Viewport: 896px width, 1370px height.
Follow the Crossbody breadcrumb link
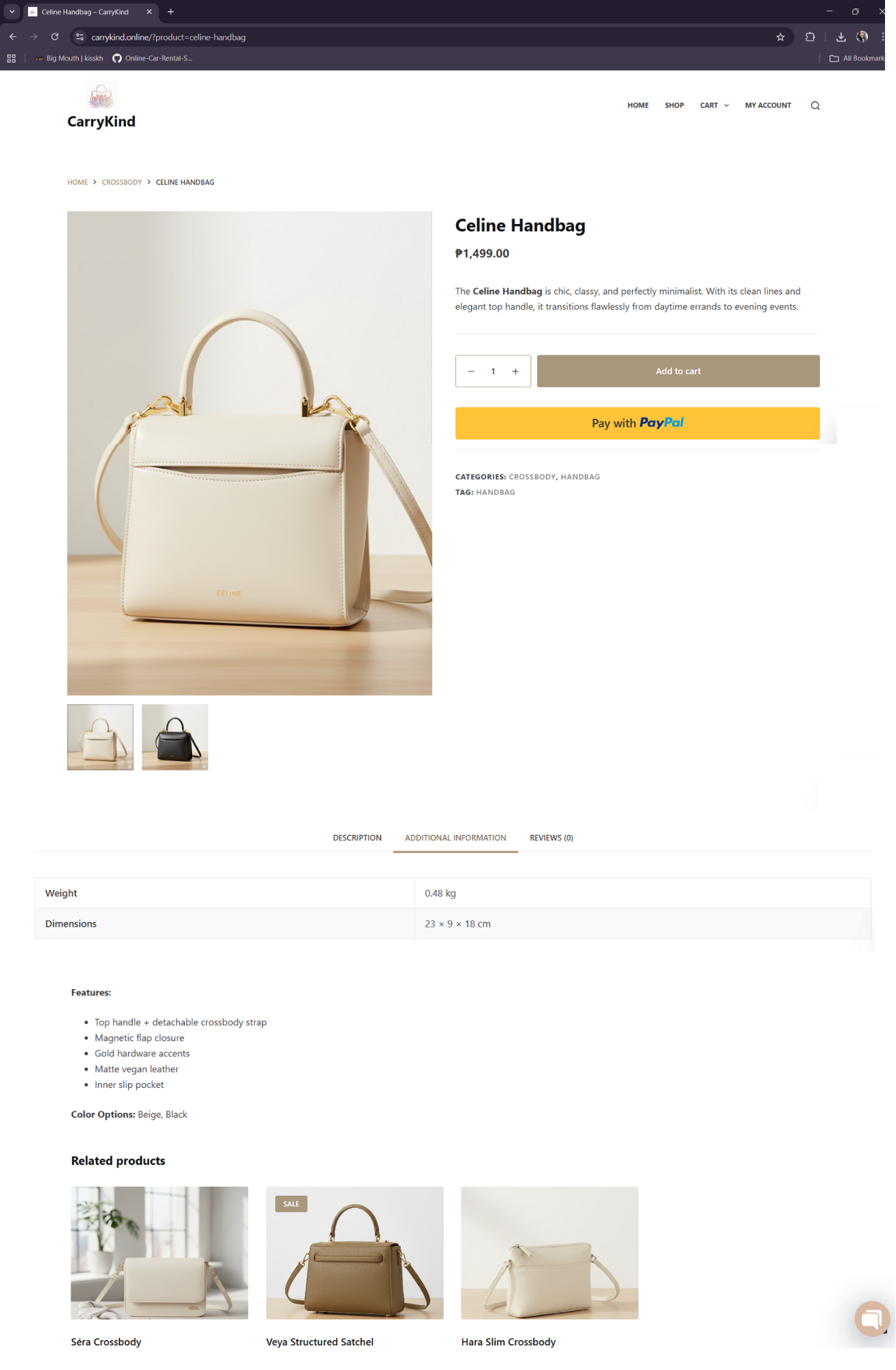click(121, 182)
